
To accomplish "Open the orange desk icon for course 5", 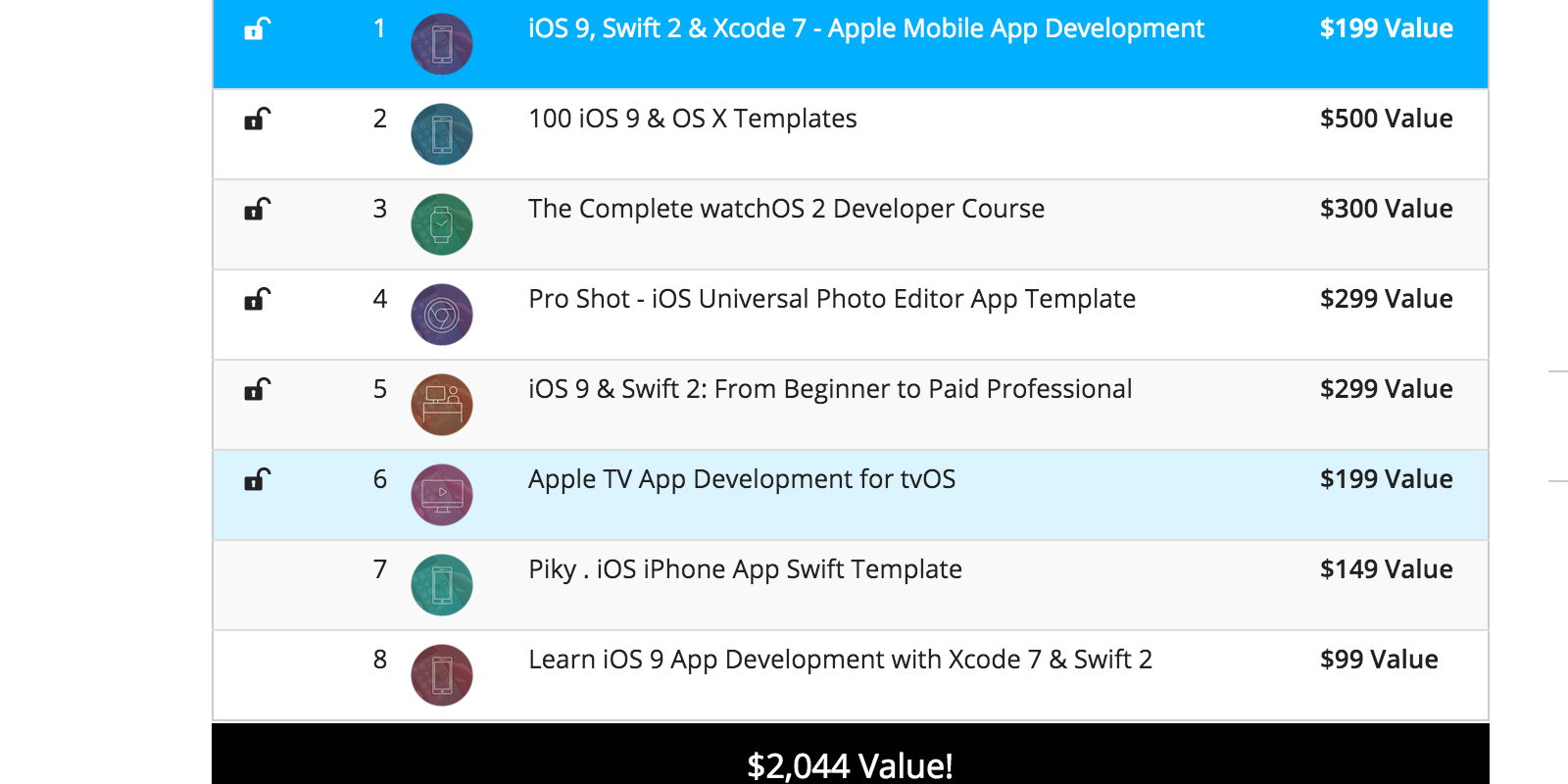I will 442,405.
